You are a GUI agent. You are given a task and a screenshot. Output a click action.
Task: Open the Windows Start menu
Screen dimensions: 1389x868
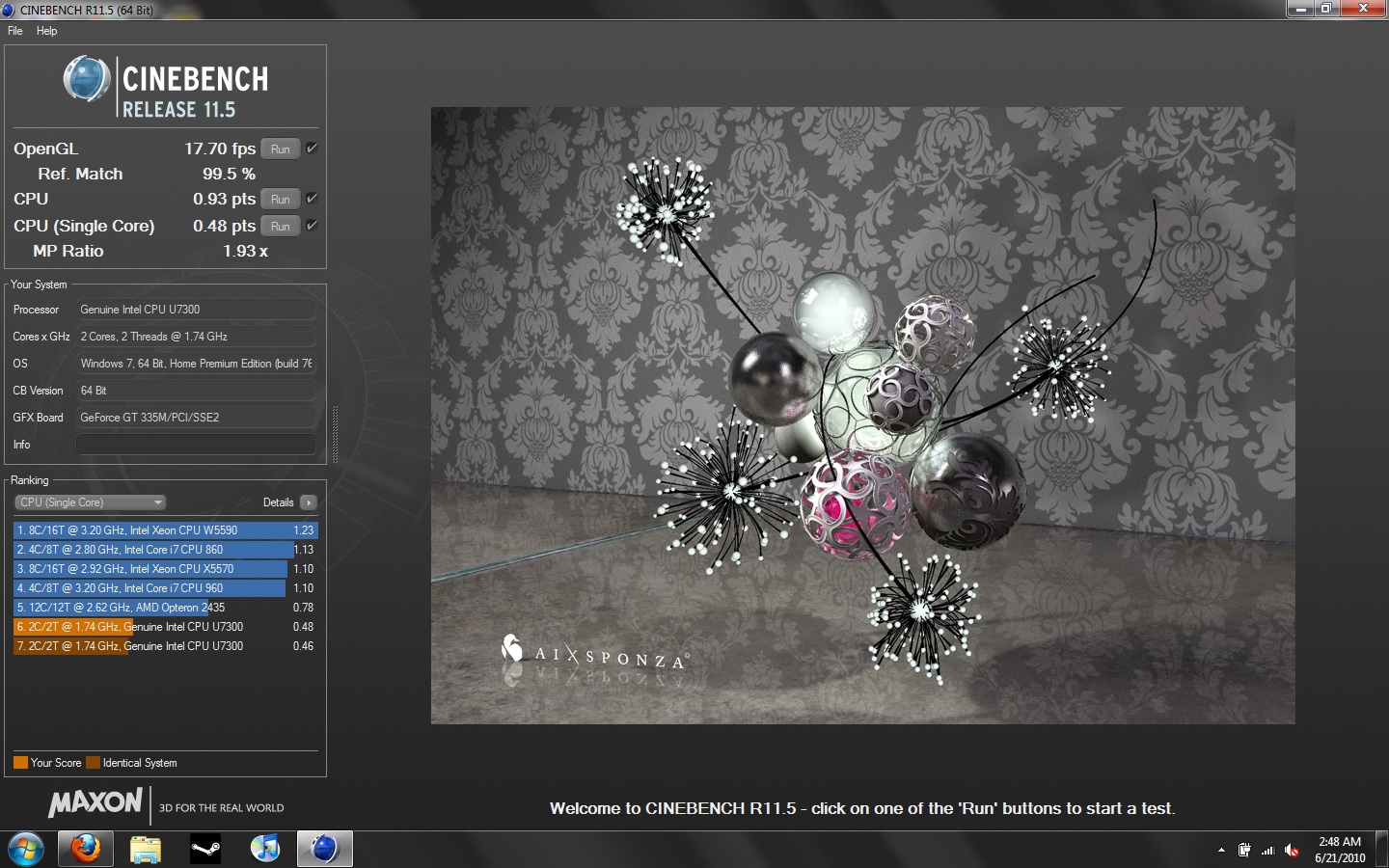click(26, 850)
